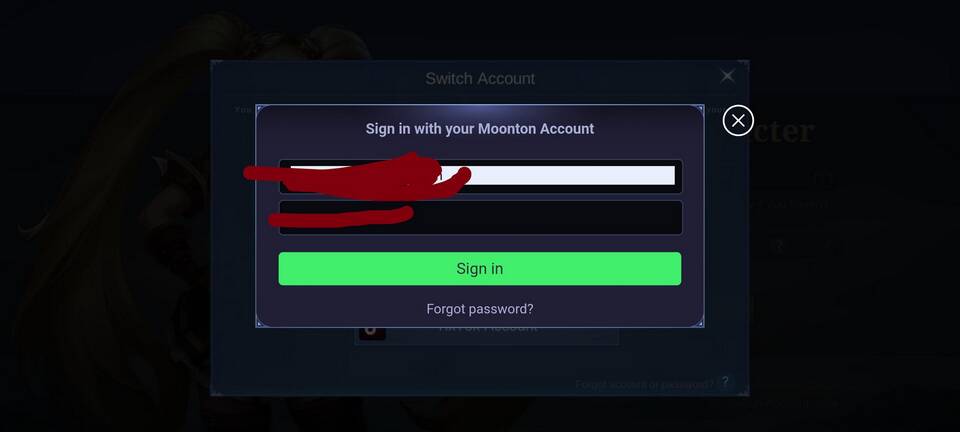Screen dimensions: 960x432
Task: Click the Switch Account title text
Action: (480, 78)
